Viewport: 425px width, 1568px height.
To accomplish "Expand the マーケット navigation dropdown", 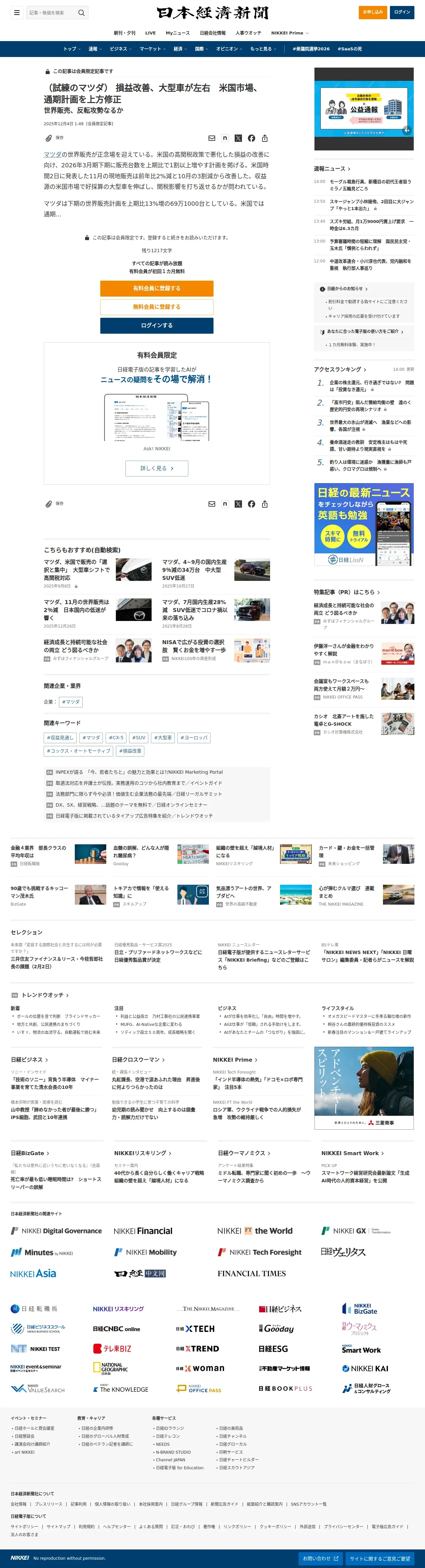I will [153, 49].
